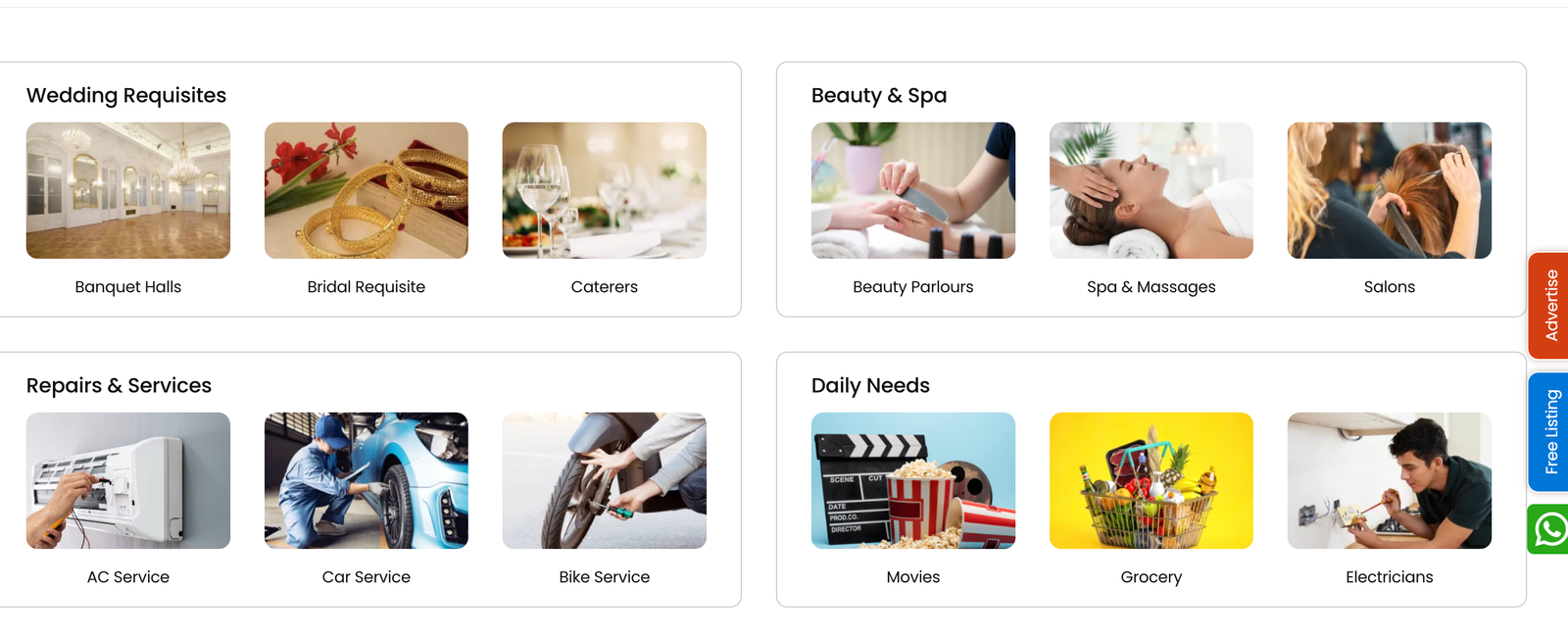Image resolution: width=1568 pixels, height=637 pixels.
Task: Select the Banquet Halls thumbnail
Action: pyautogui.click(x=128, y=190)
